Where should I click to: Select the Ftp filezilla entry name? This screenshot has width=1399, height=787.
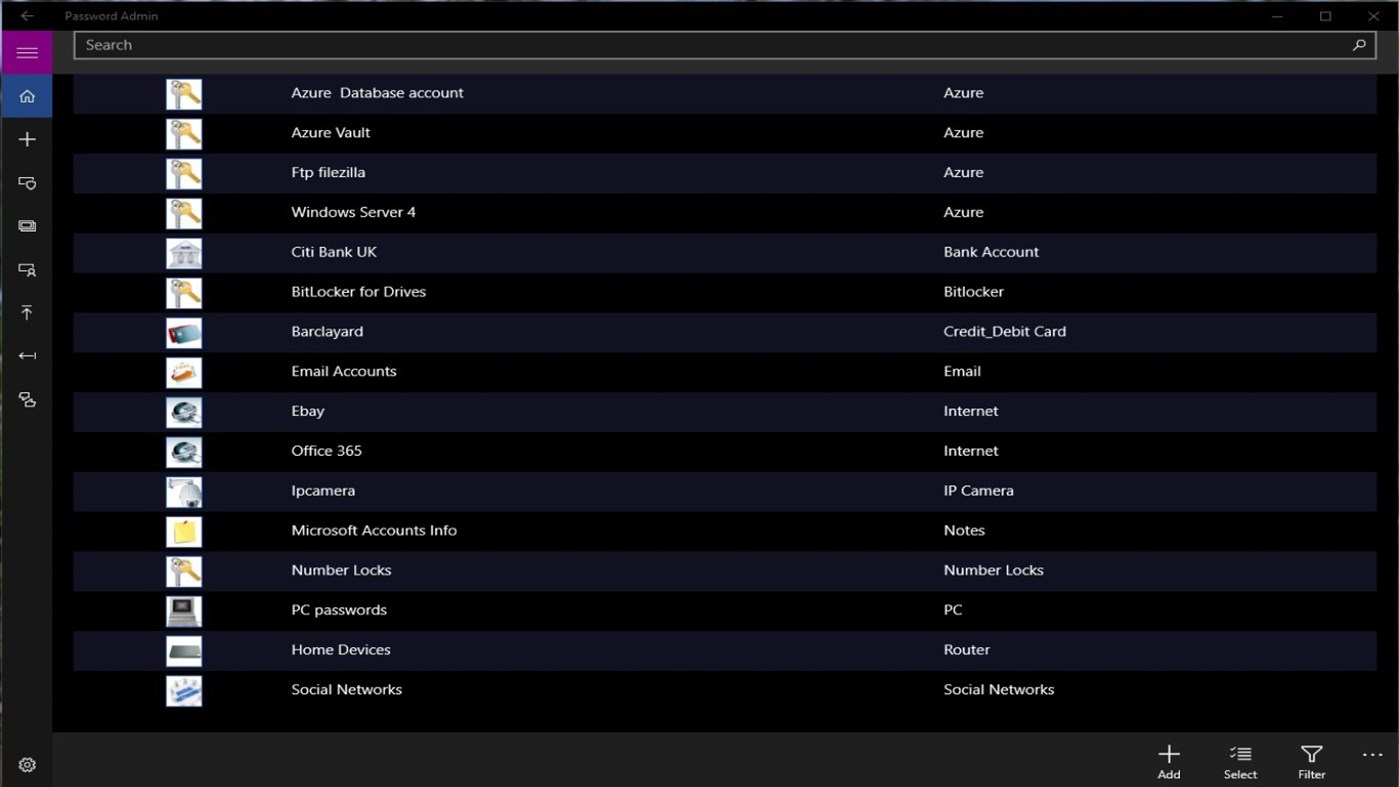(328, 172)
